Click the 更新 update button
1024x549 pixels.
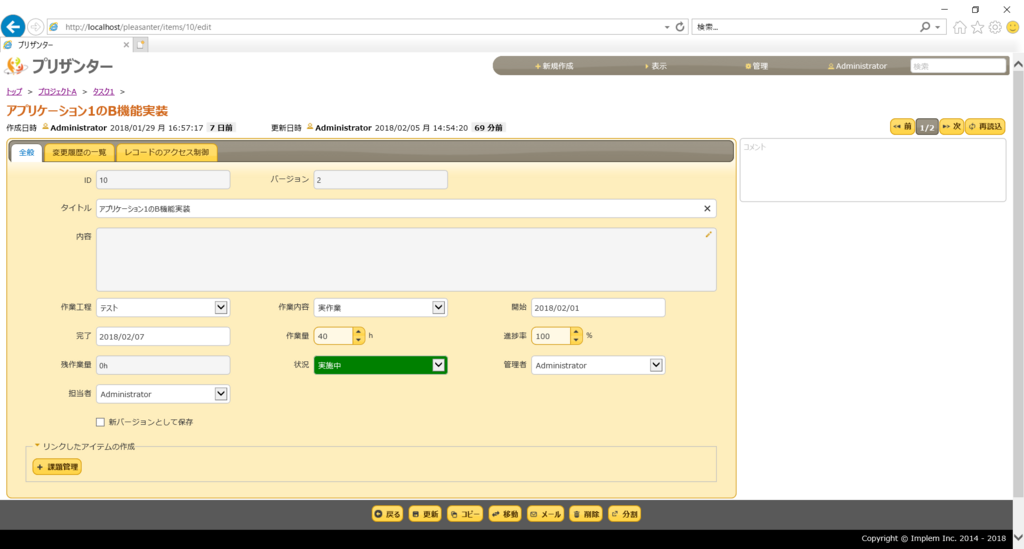[x=425, y=514]
